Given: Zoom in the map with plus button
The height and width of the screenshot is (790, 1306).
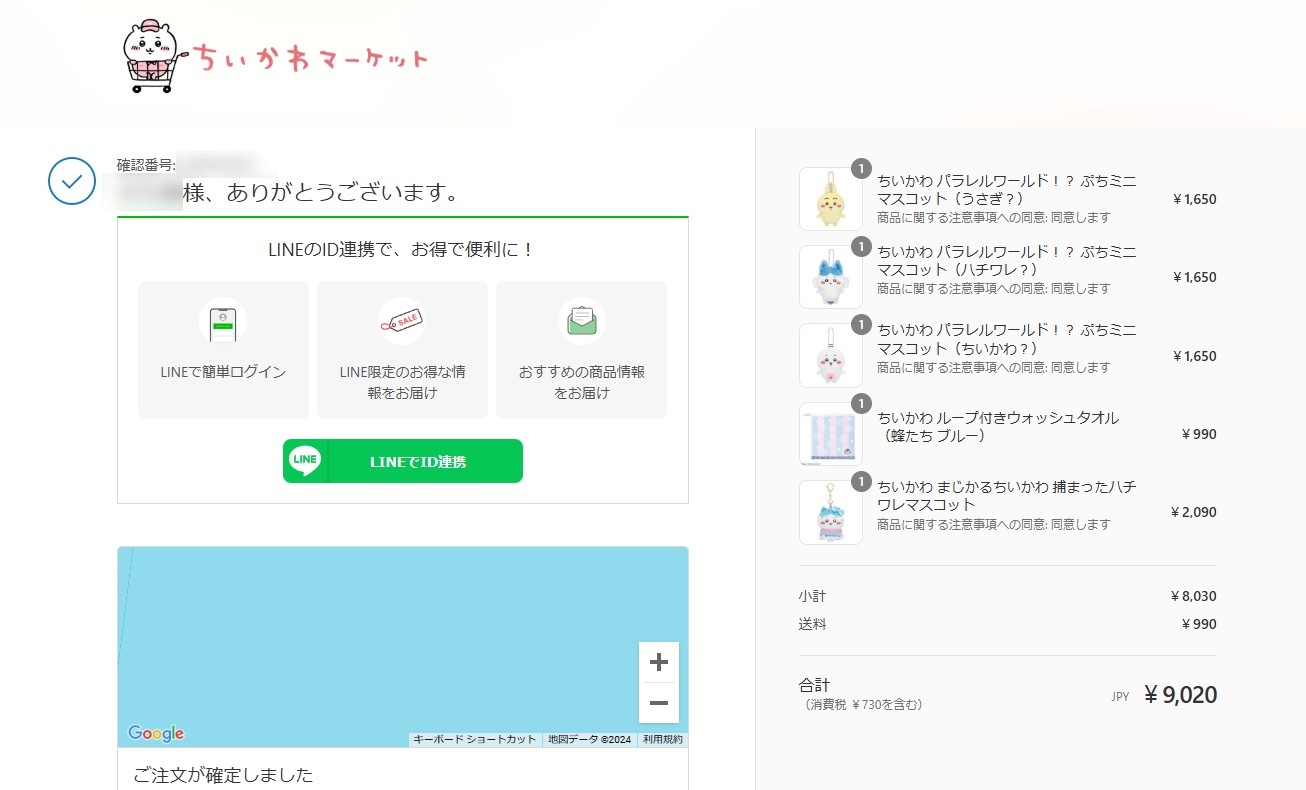Looking at the screenshot, I should coord(658,662).
